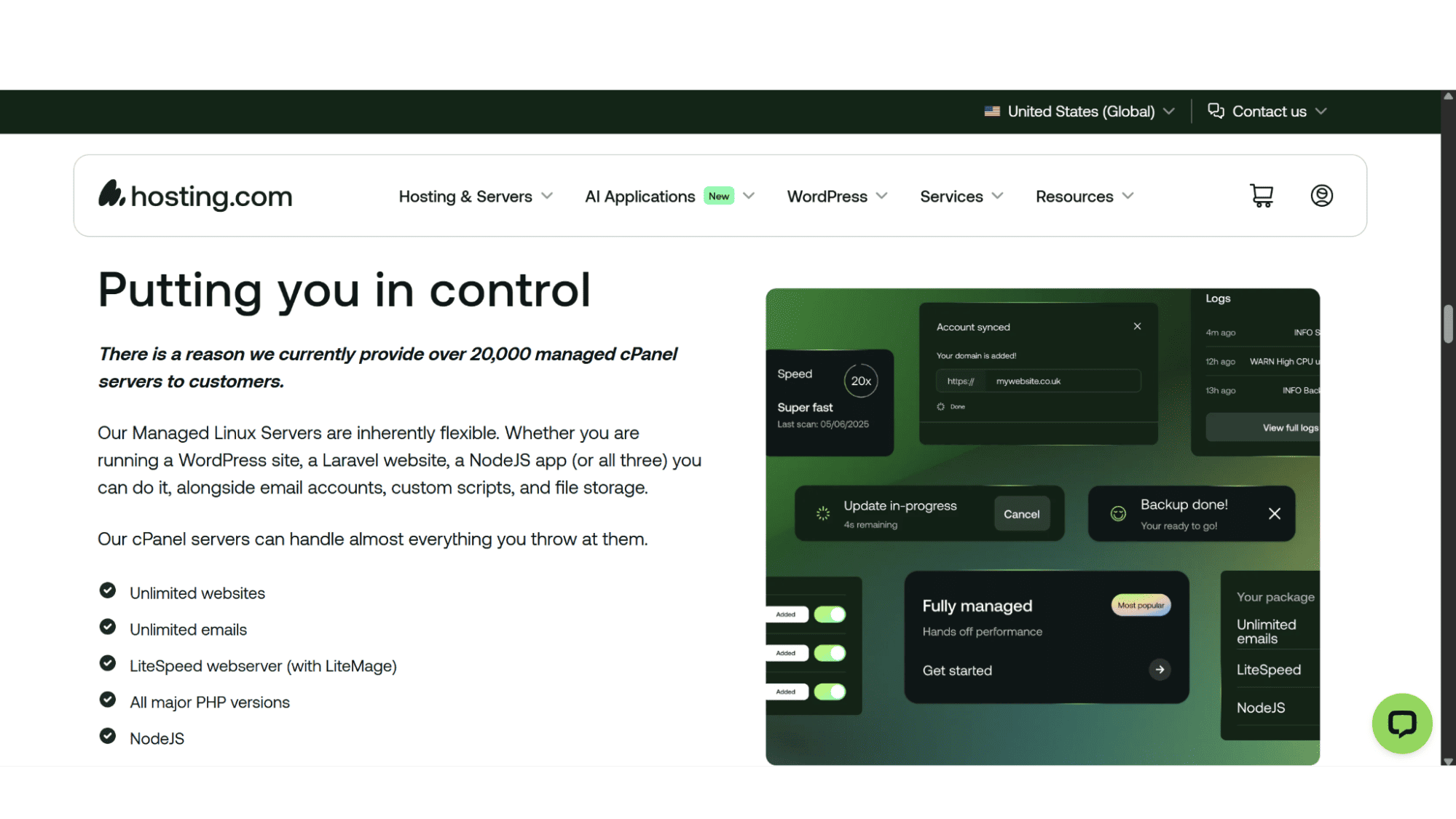Click the chevron beside WordPress
The height and width of the screenshot is (819, 1456).
click(881, 197)
